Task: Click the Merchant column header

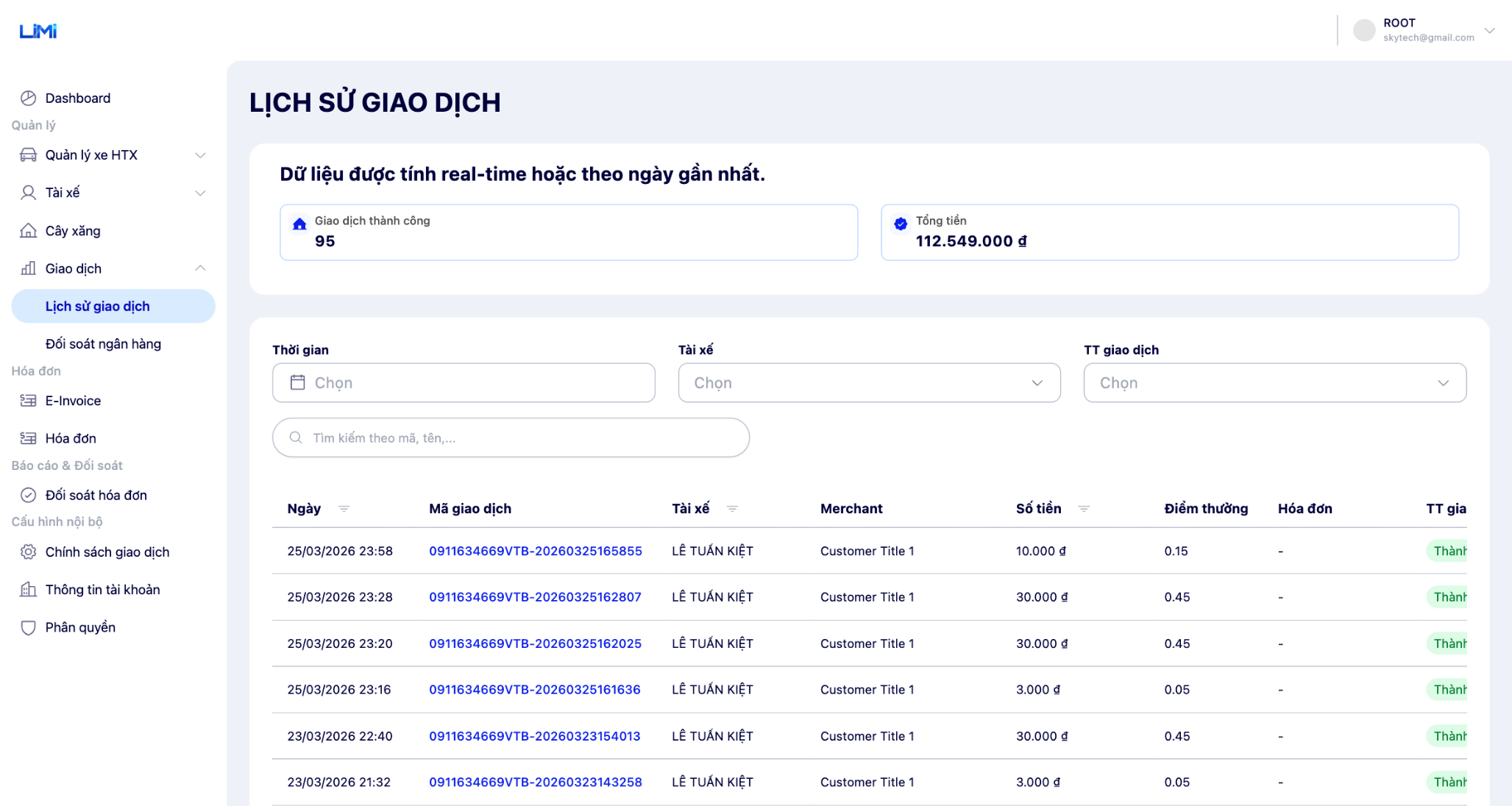Action: [x=851, y=509]
